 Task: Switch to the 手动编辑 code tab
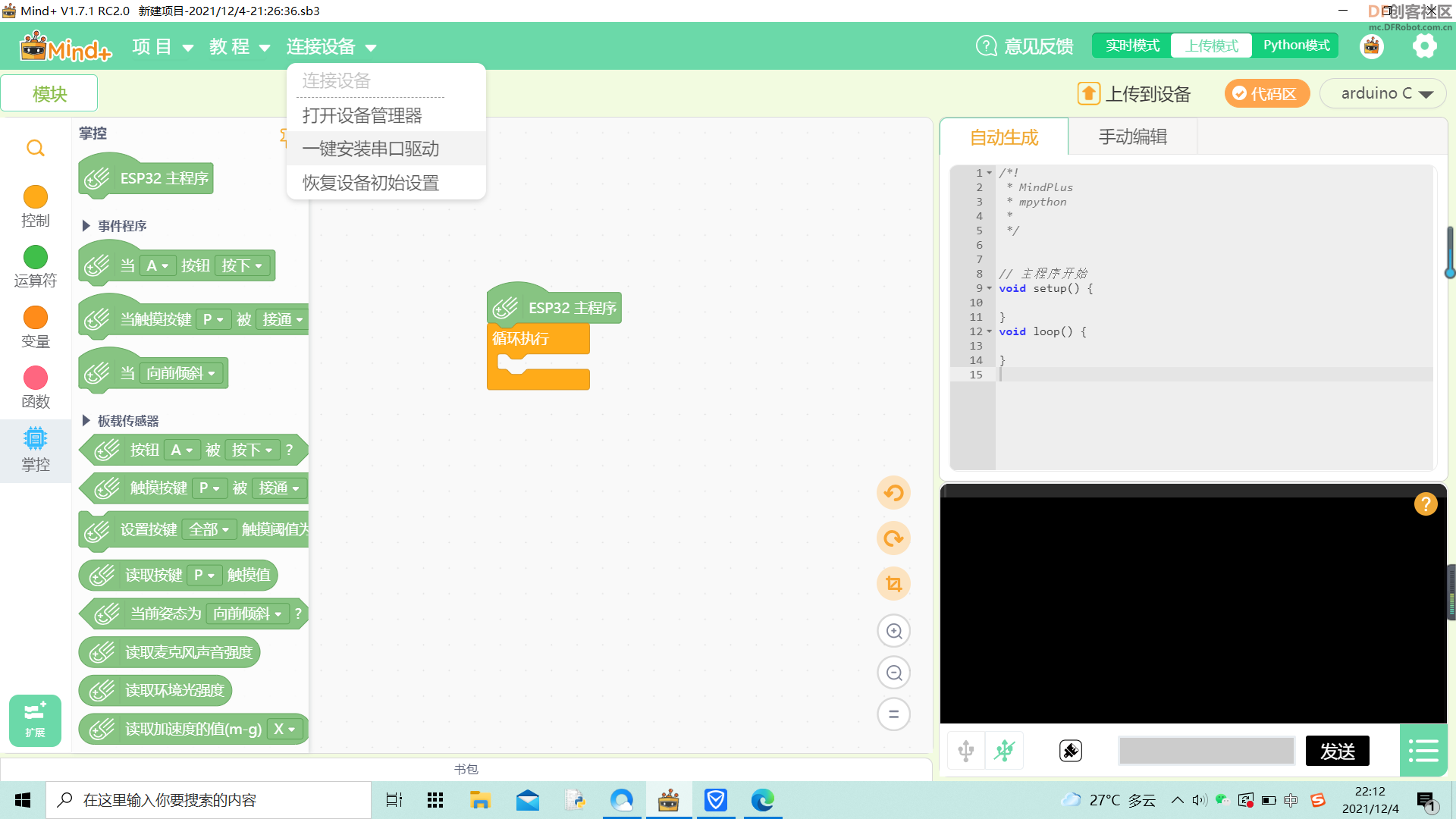click(x=1133, y=137)
